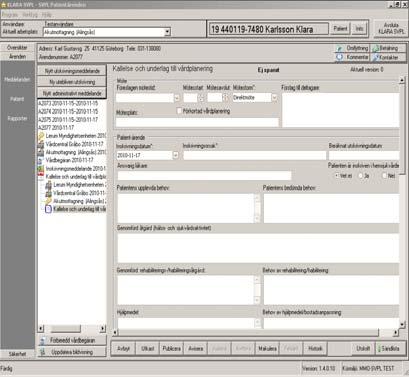
Task: Open the Kontakter icon button
Action: click(387, 57)
